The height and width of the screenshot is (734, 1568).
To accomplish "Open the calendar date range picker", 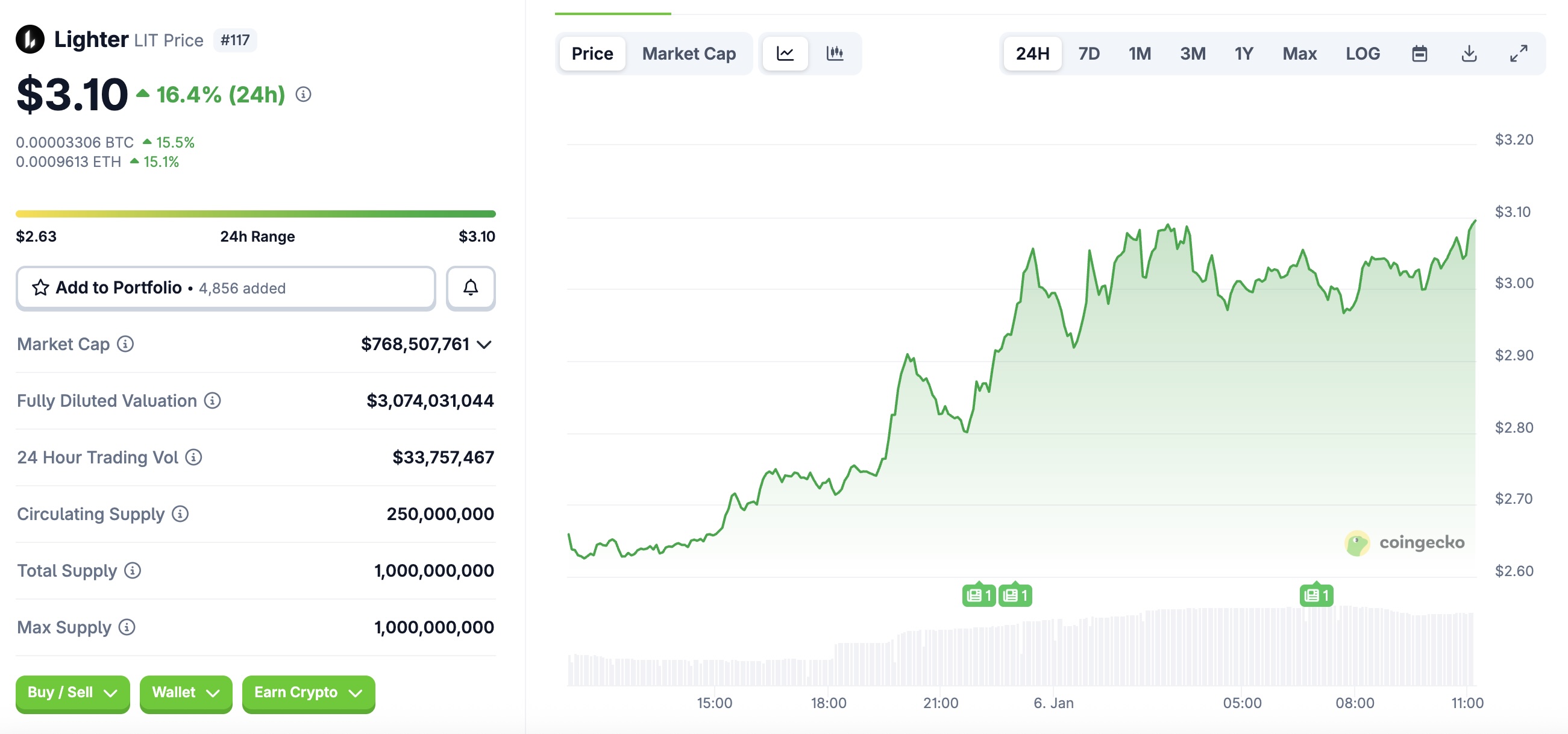I will click(x=1419, y=54).
